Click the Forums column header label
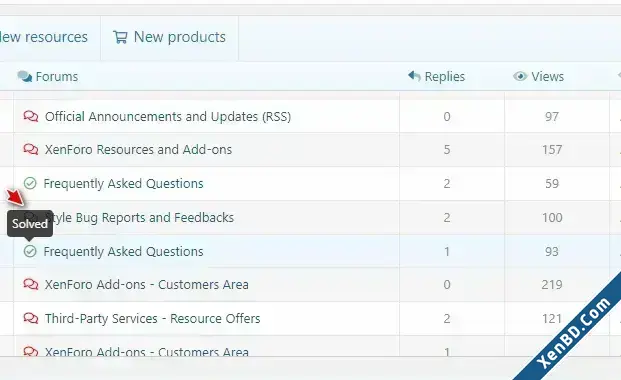The image size is (621, 380). [57, 76]
